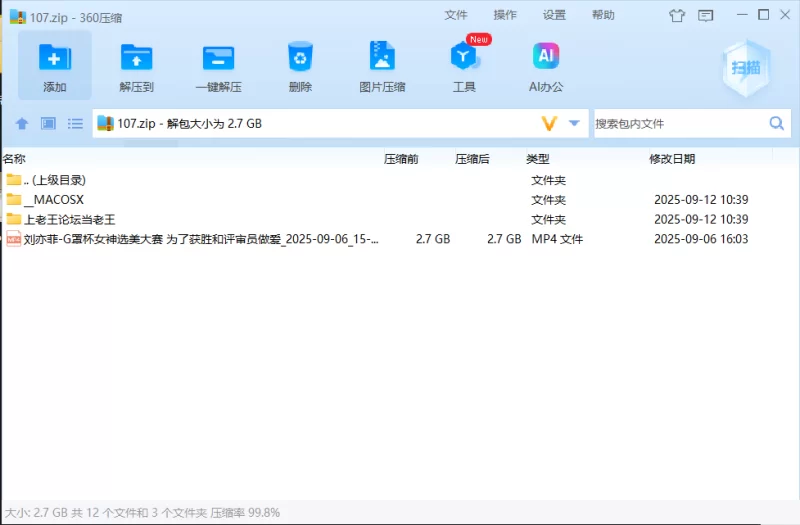Expand the archive path dropdown arrow
This screenshot has width=800, height=525.
[574, 124]
